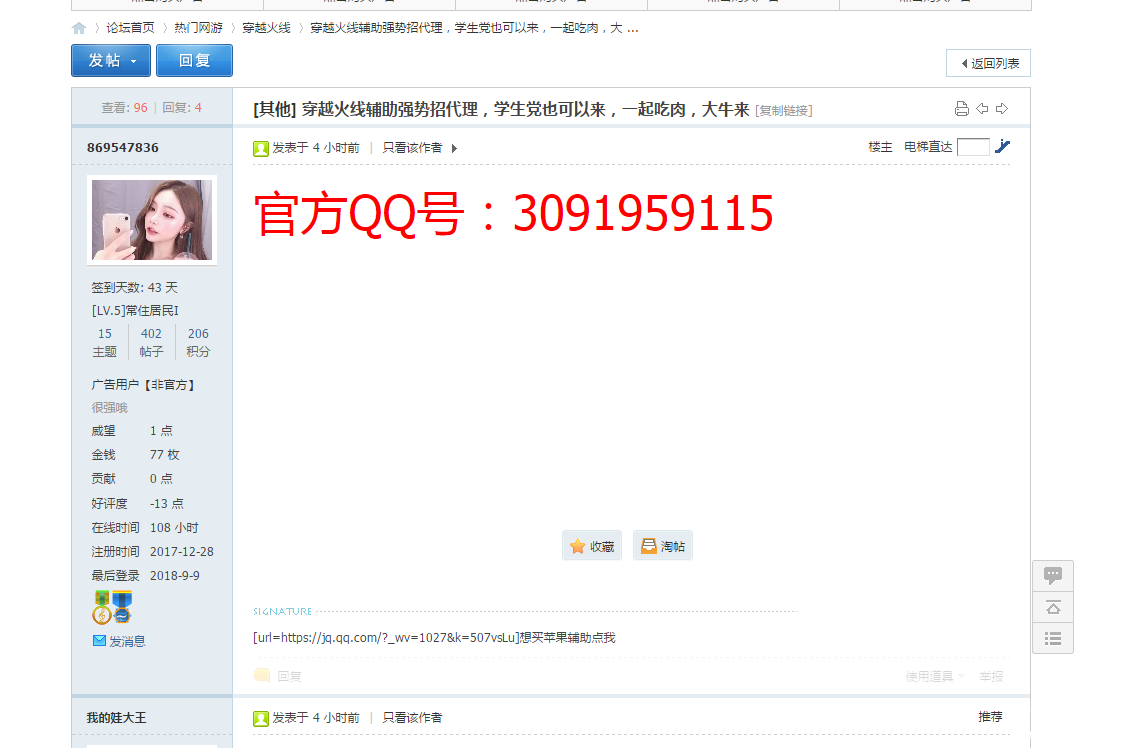Image resolution: width=1130 pixels, height=748 pixels.
Task: Click green user icon on second post
Action: (x=261, y=718)
